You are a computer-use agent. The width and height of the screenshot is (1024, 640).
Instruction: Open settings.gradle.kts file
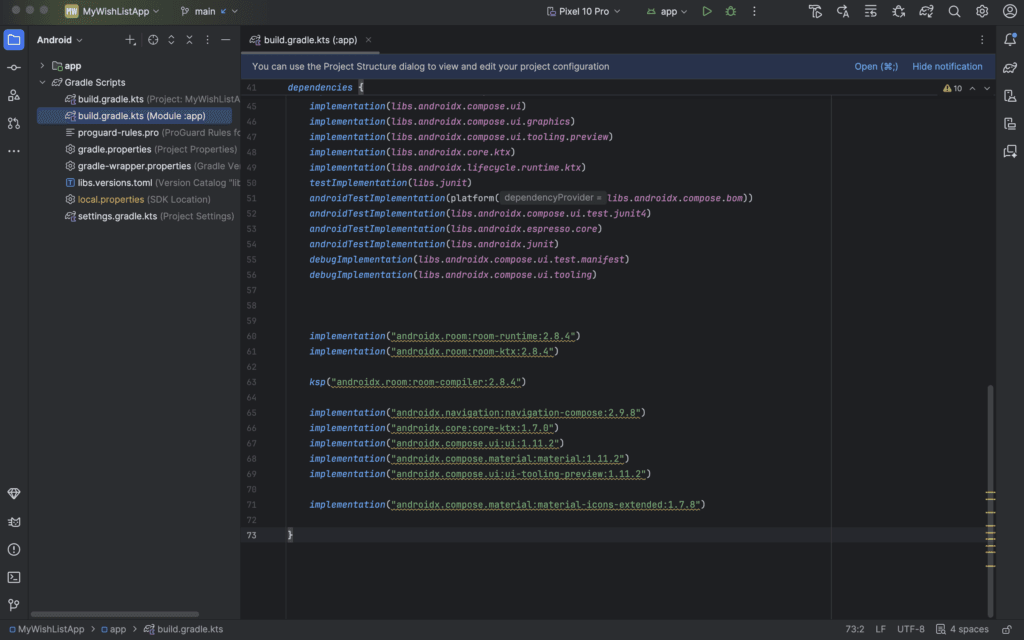tap(149, 216)
